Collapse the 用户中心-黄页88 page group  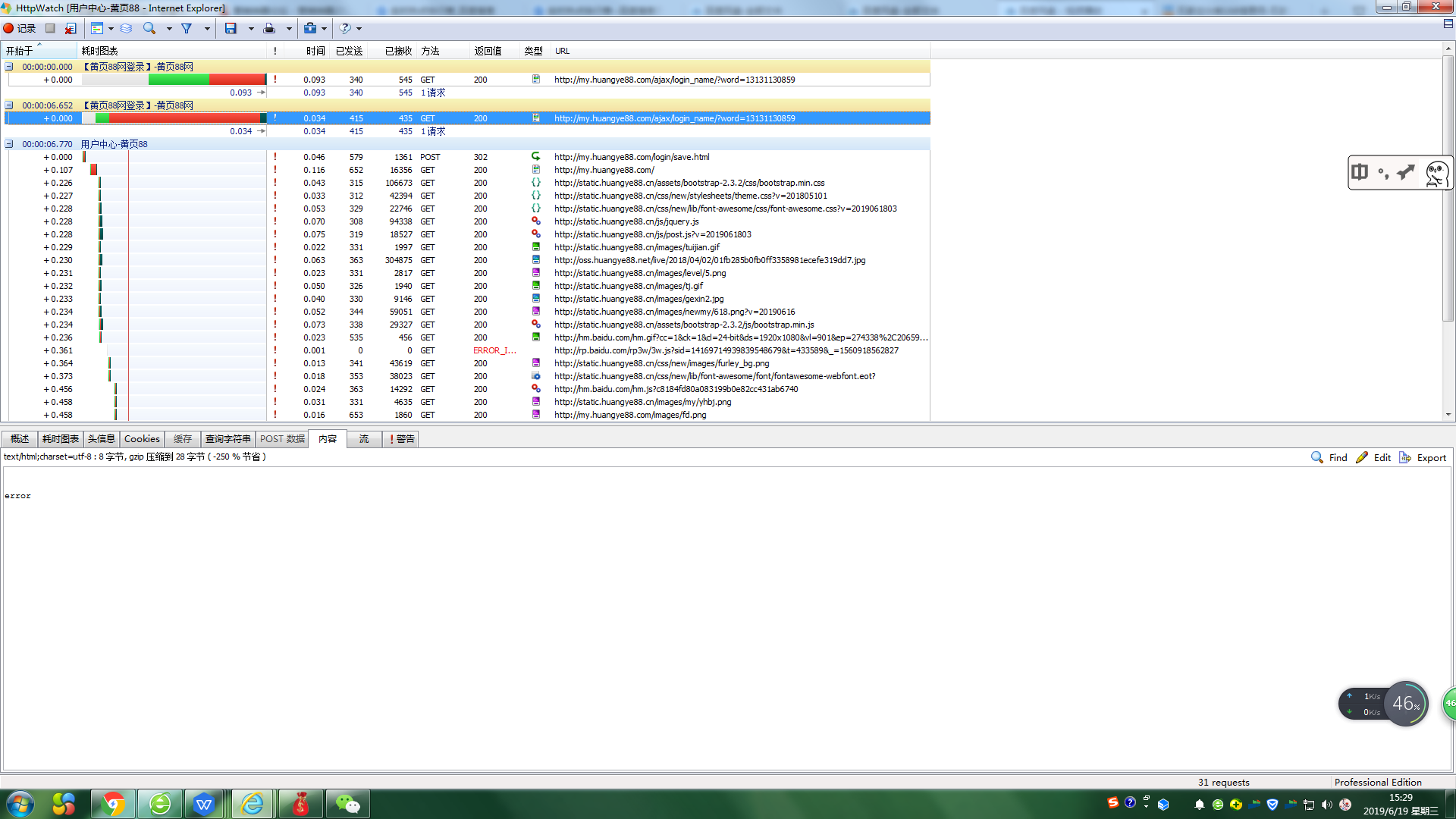[x=9, y=144]
